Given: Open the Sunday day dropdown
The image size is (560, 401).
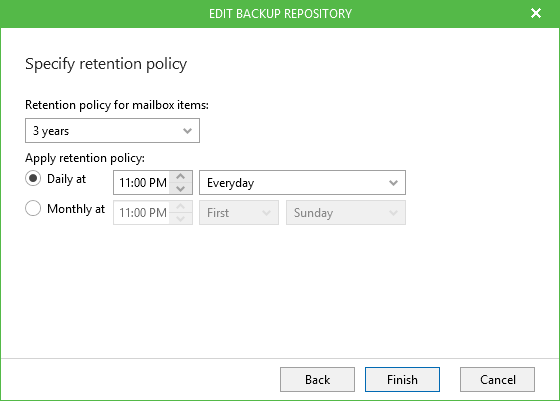Looking at the screenshot, I should (346, 212).
